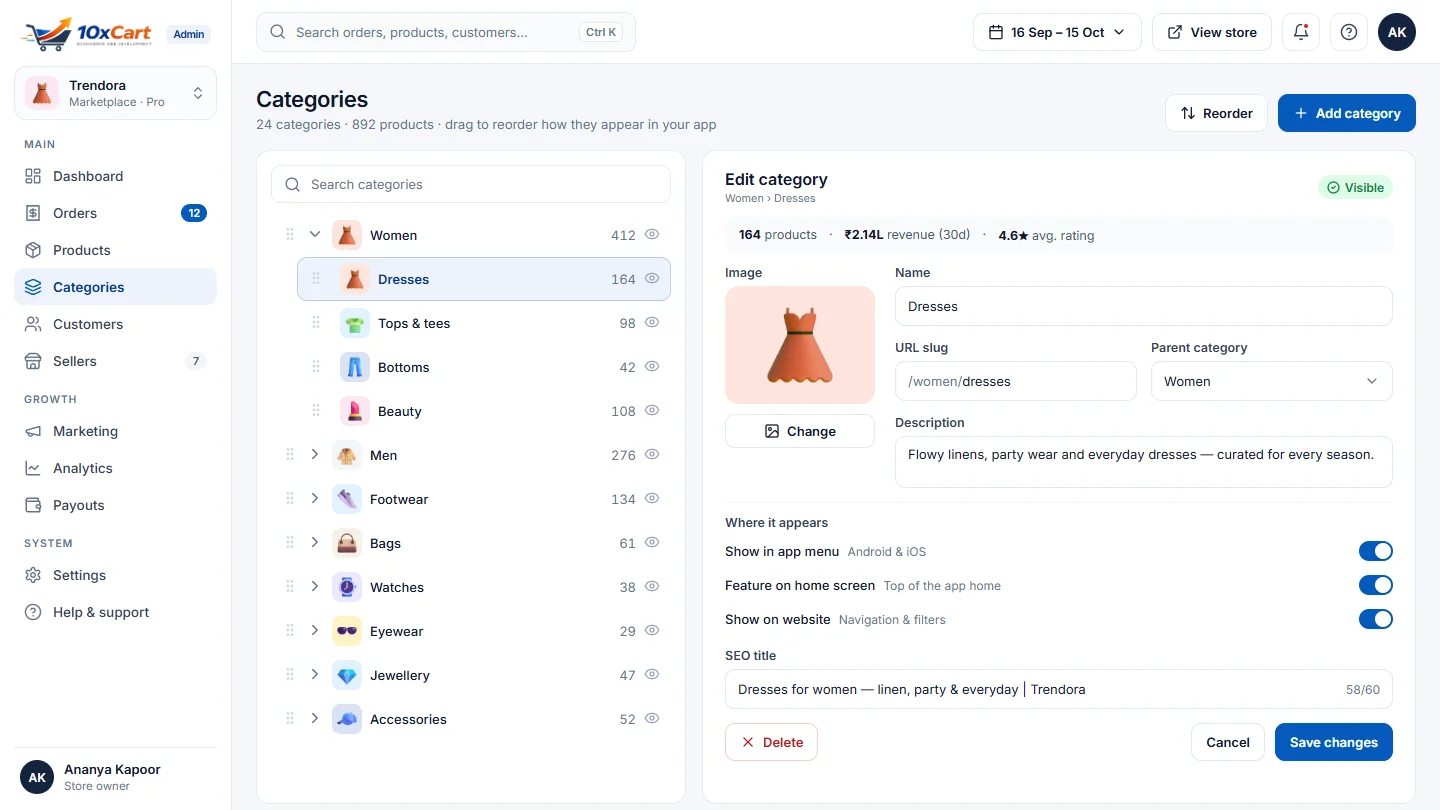Click the Tops & tees shirt icon
The image size is (1440, 810).
point(355,323)
